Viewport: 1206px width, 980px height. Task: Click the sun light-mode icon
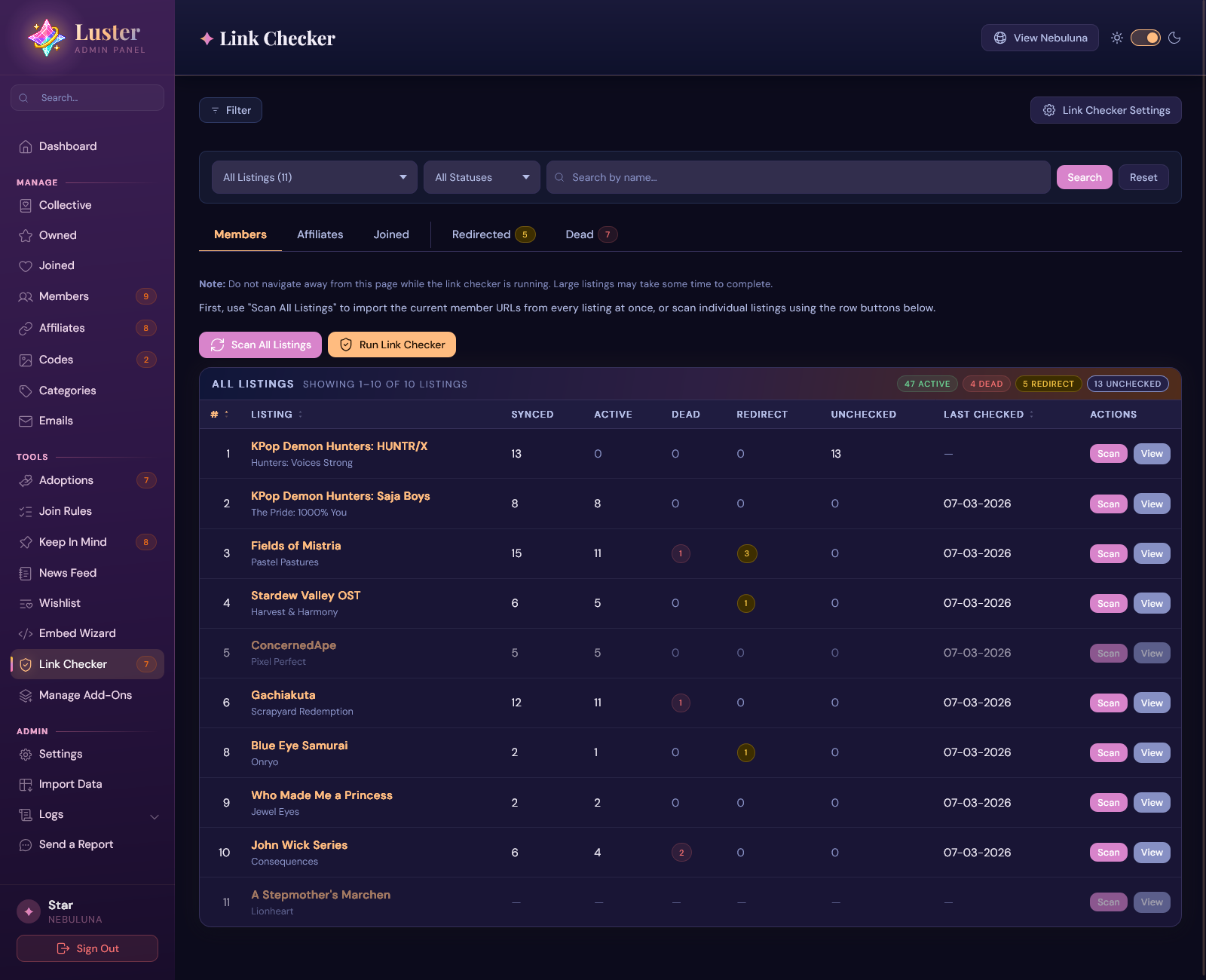1117,38
